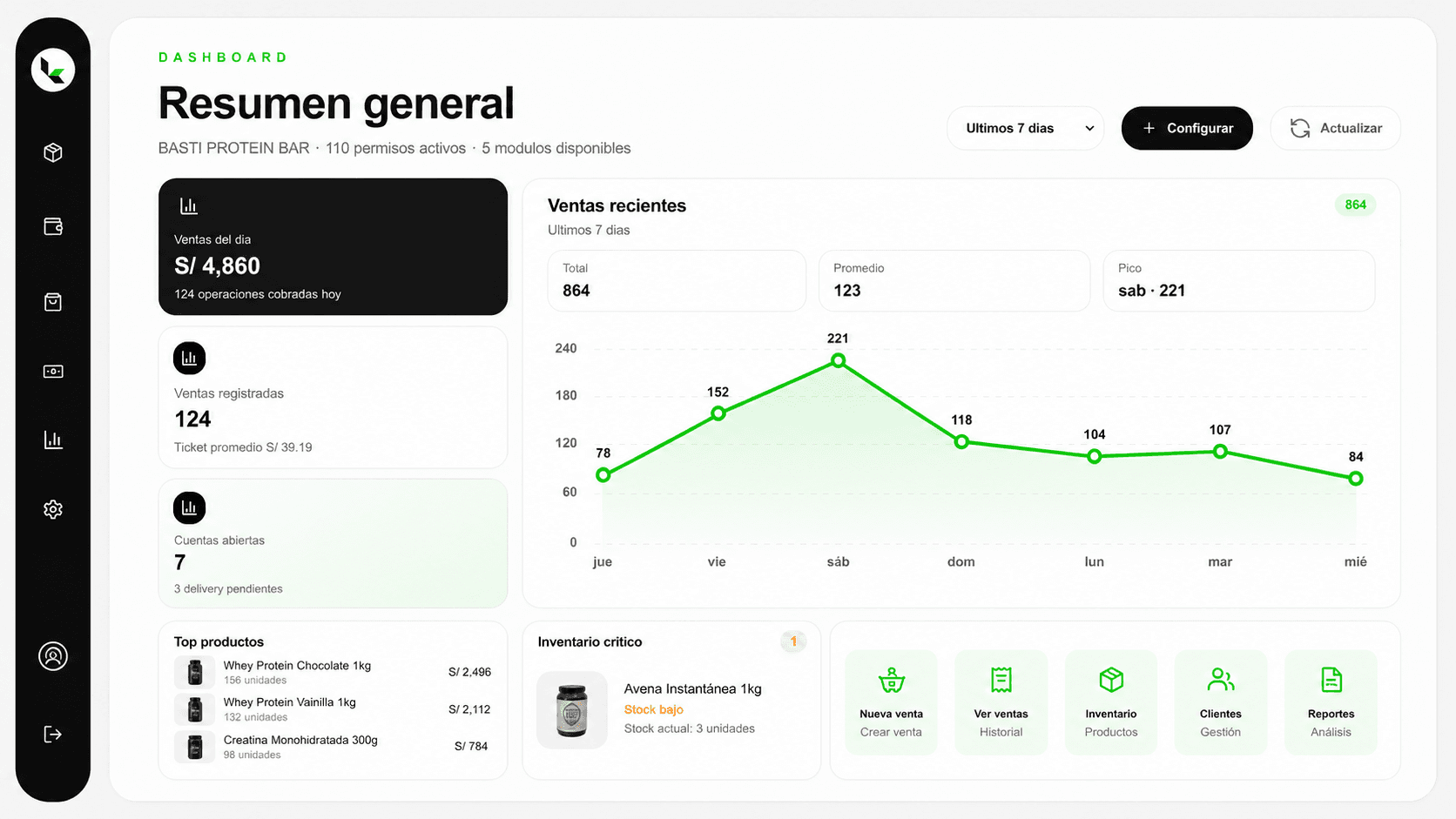Image resolution: width=1456 pixels, height=819 pixels.
Task: Click the 864 badge in Ventas recientes
Action: coord(1356,205)
